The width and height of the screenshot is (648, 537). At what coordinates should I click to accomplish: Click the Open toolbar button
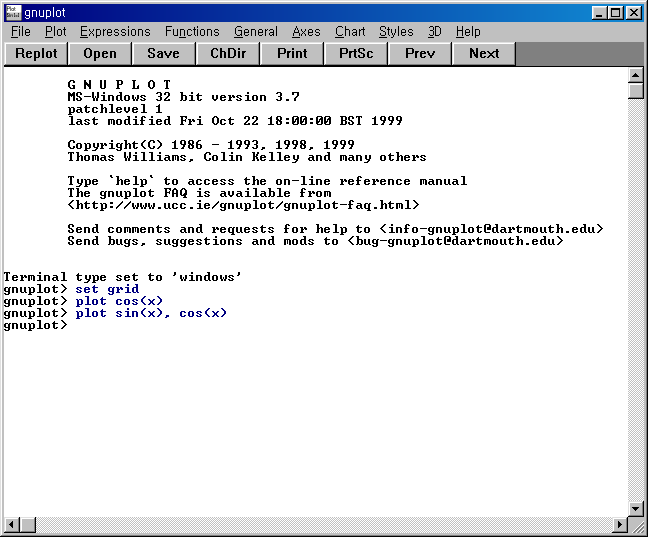click(100, 54)
